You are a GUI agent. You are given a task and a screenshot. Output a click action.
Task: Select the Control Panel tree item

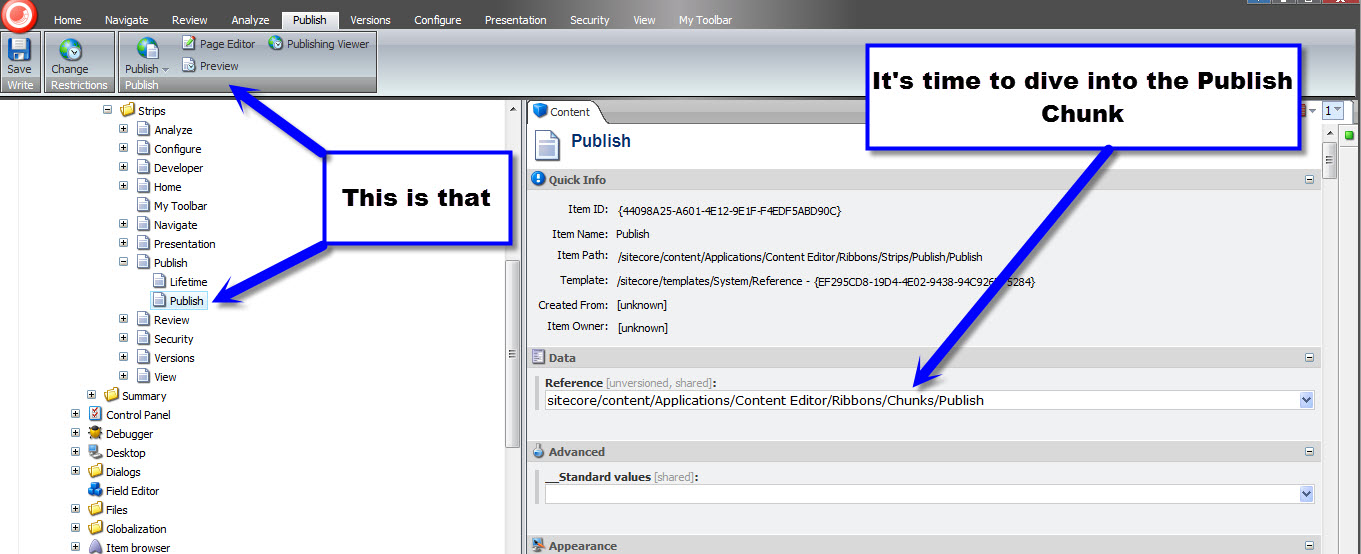coord(137,415)
